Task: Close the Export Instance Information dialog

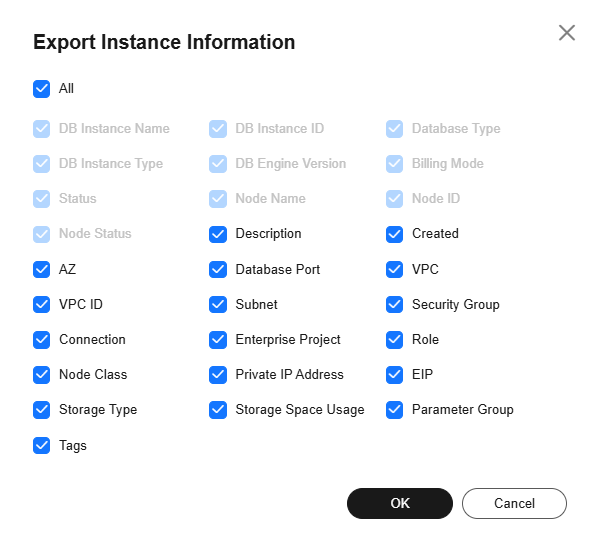Action: tap(567, 33)
